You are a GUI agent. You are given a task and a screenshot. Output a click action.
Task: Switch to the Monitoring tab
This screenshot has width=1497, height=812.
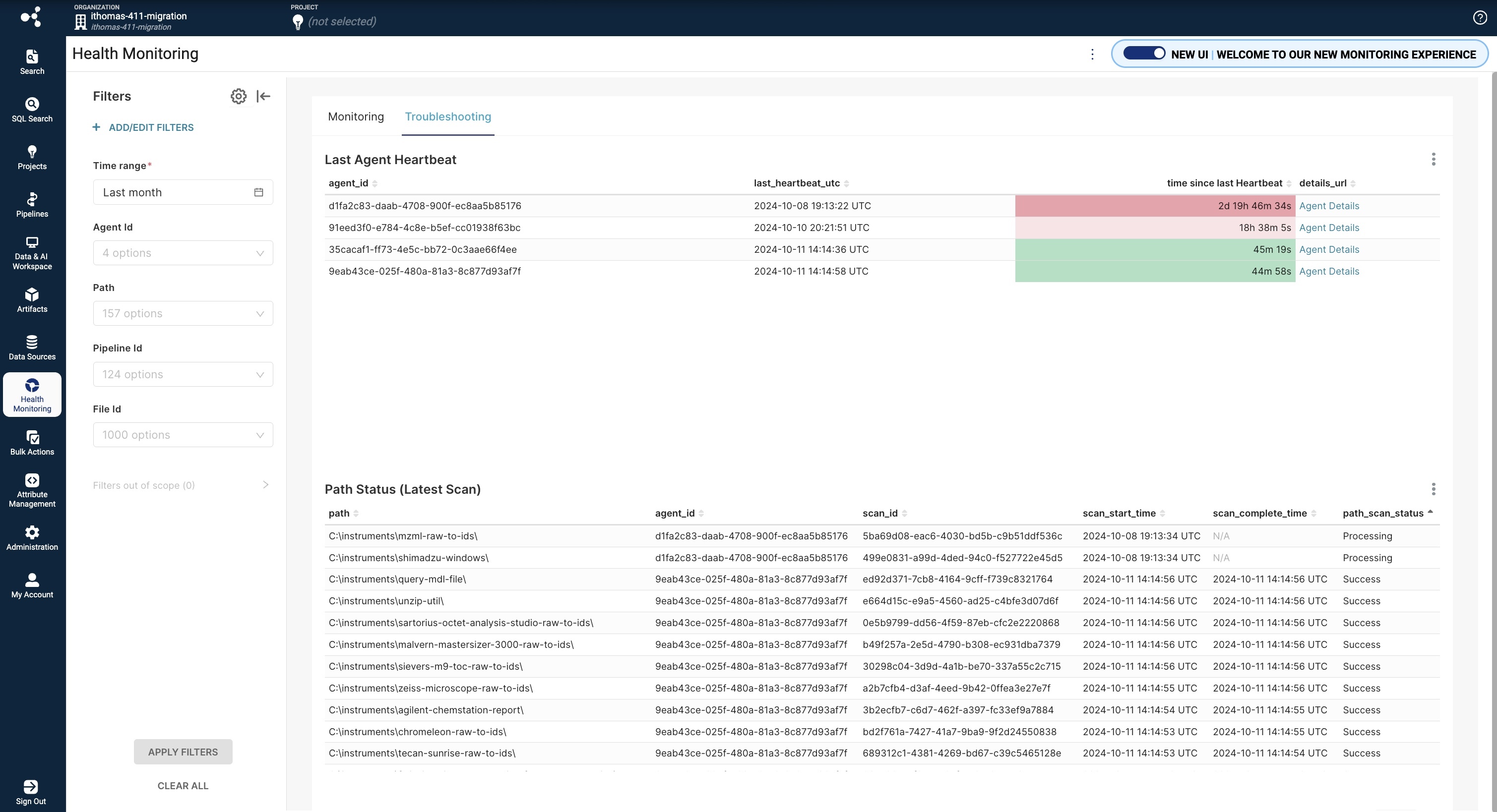(356, 117)
